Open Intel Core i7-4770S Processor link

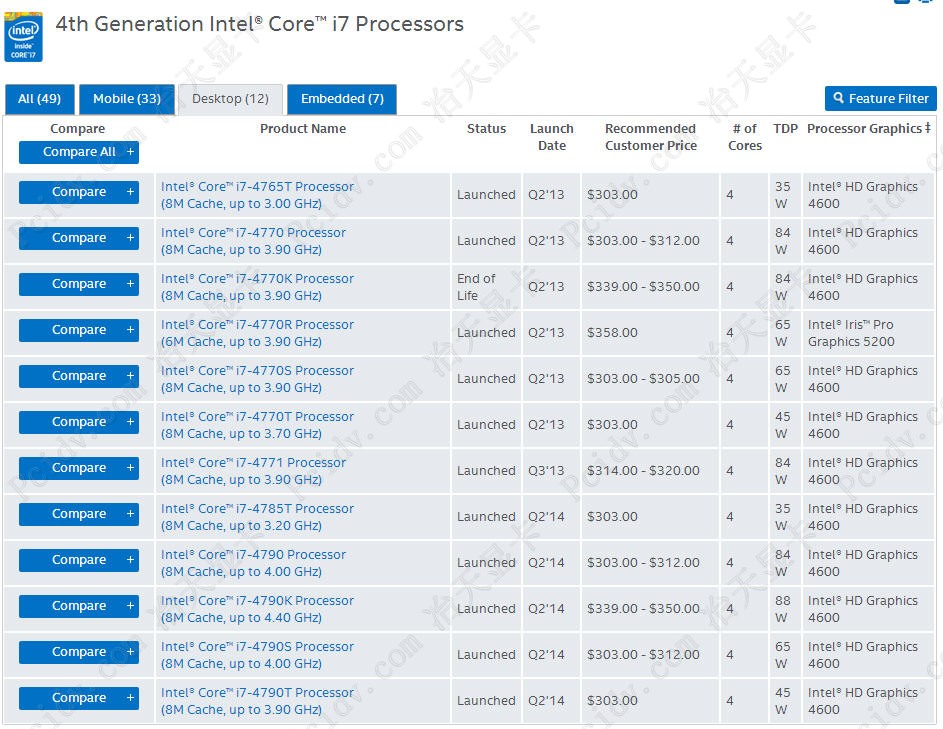pos(257,380)
